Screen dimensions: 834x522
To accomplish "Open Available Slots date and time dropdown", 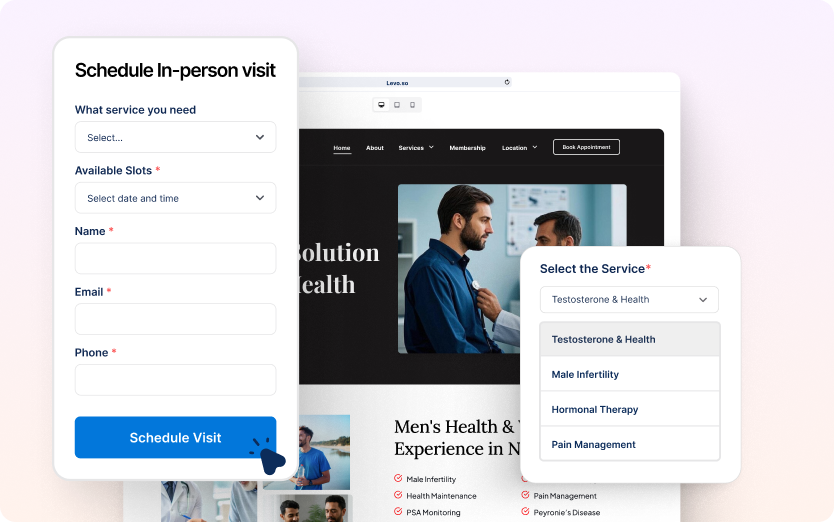I will [x=176, y=198].
